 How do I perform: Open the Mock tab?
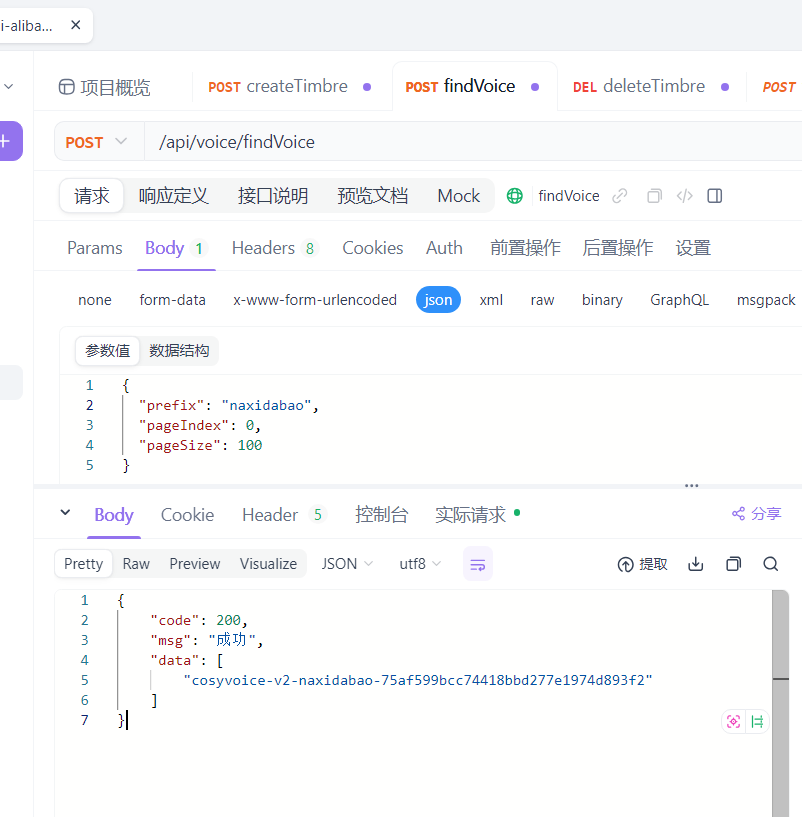tap(458, 196)
